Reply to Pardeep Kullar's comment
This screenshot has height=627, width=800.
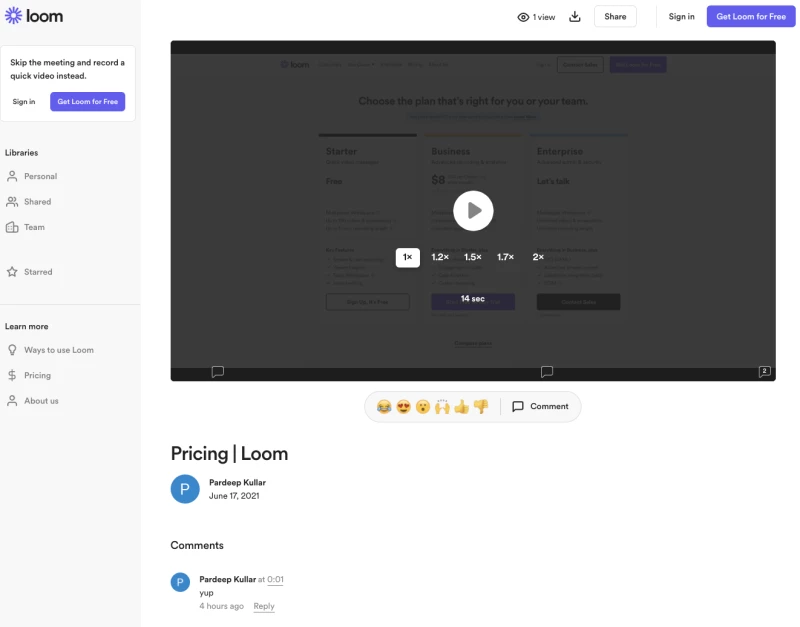pyautogui.click(x=264, y=606)
